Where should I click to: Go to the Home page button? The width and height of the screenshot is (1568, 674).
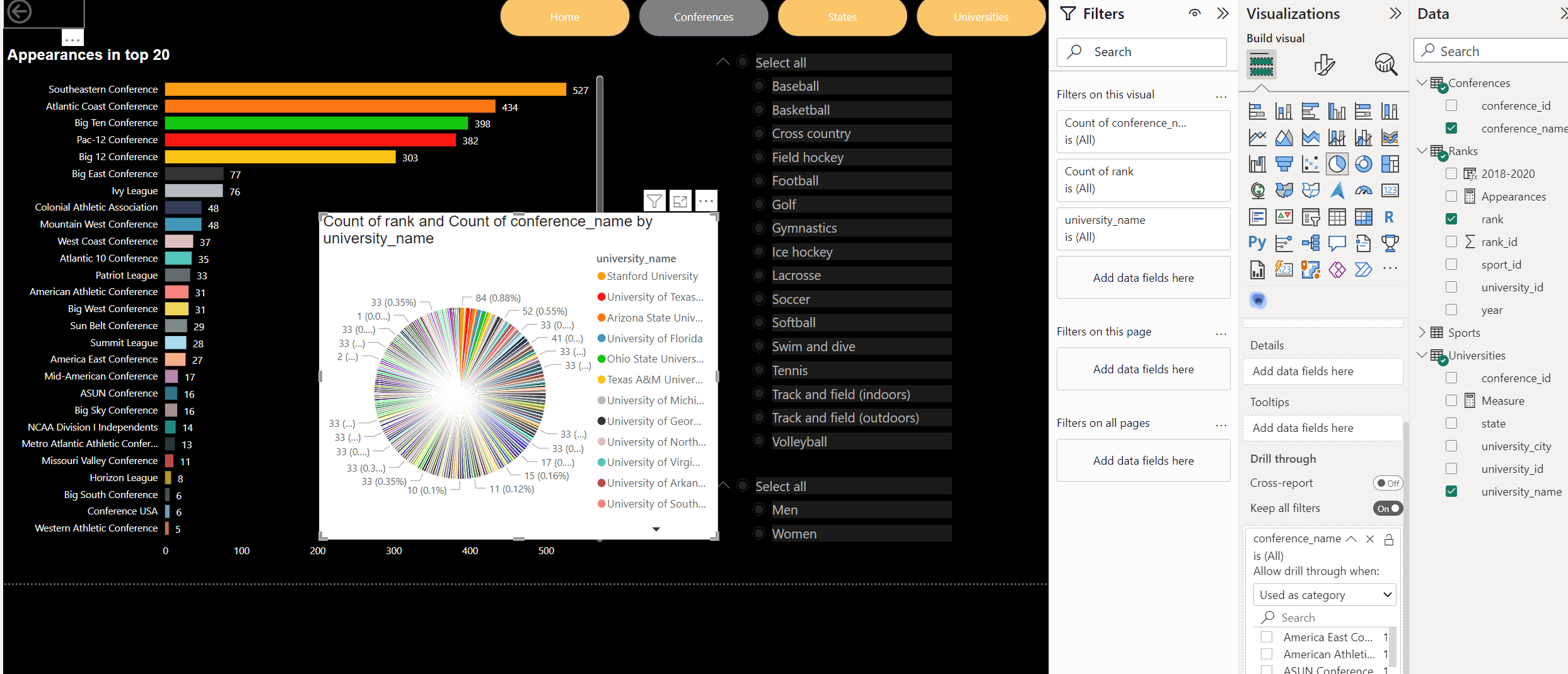565,17
